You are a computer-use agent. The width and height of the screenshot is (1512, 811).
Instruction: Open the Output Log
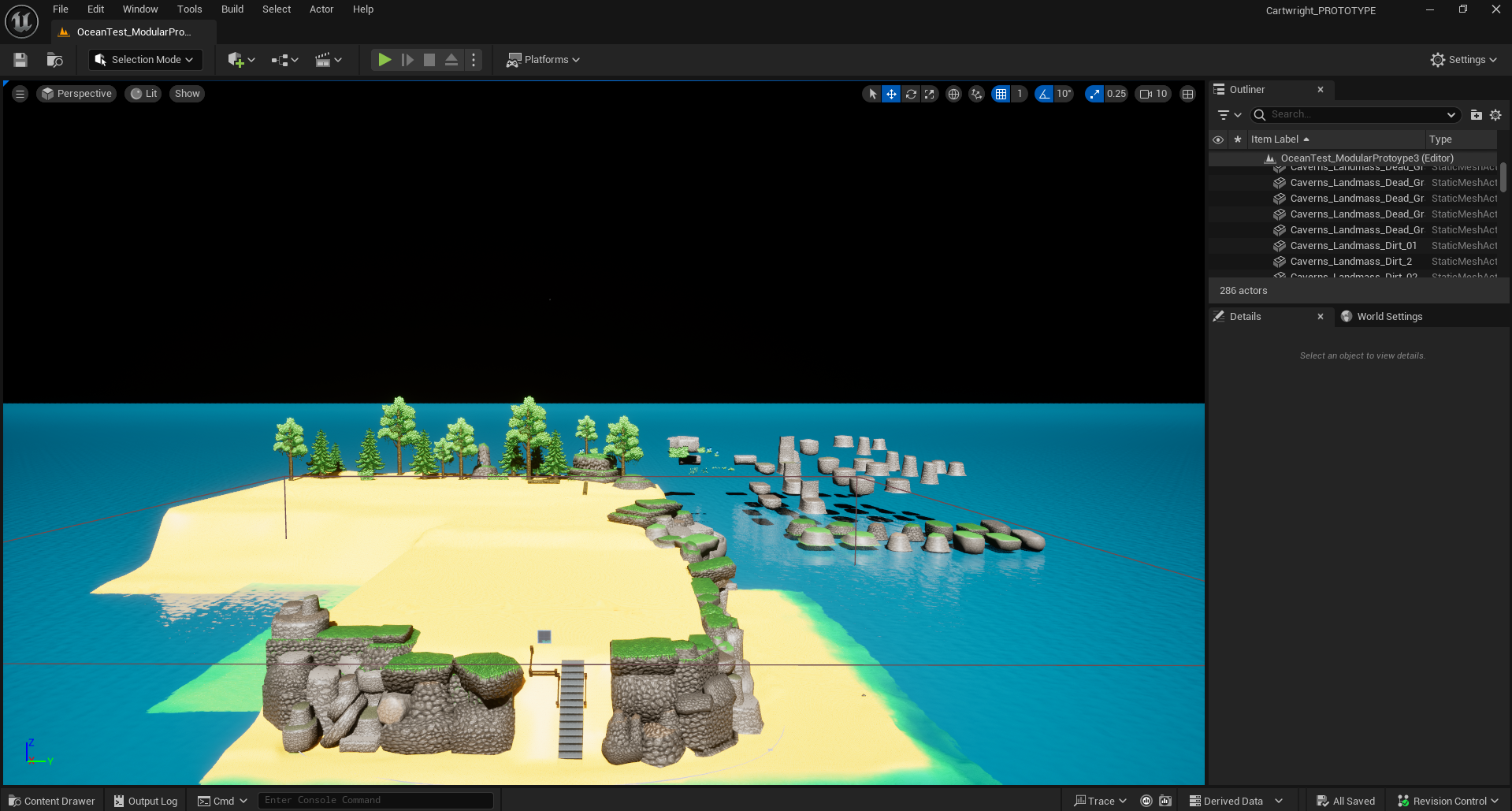[x=146, y=801]
